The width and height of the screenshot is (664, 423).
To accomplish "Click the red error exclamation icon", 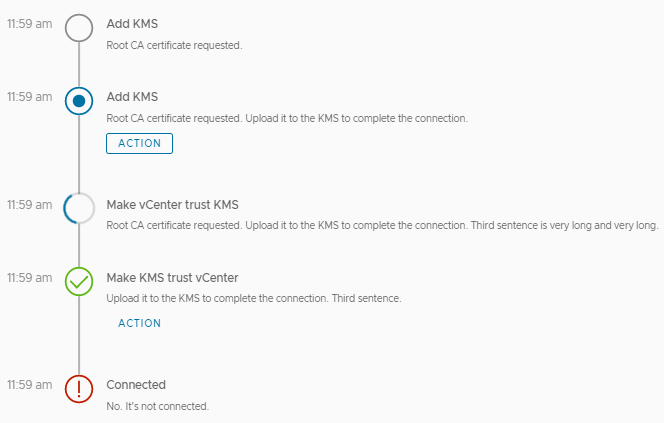I will point(79,388).
